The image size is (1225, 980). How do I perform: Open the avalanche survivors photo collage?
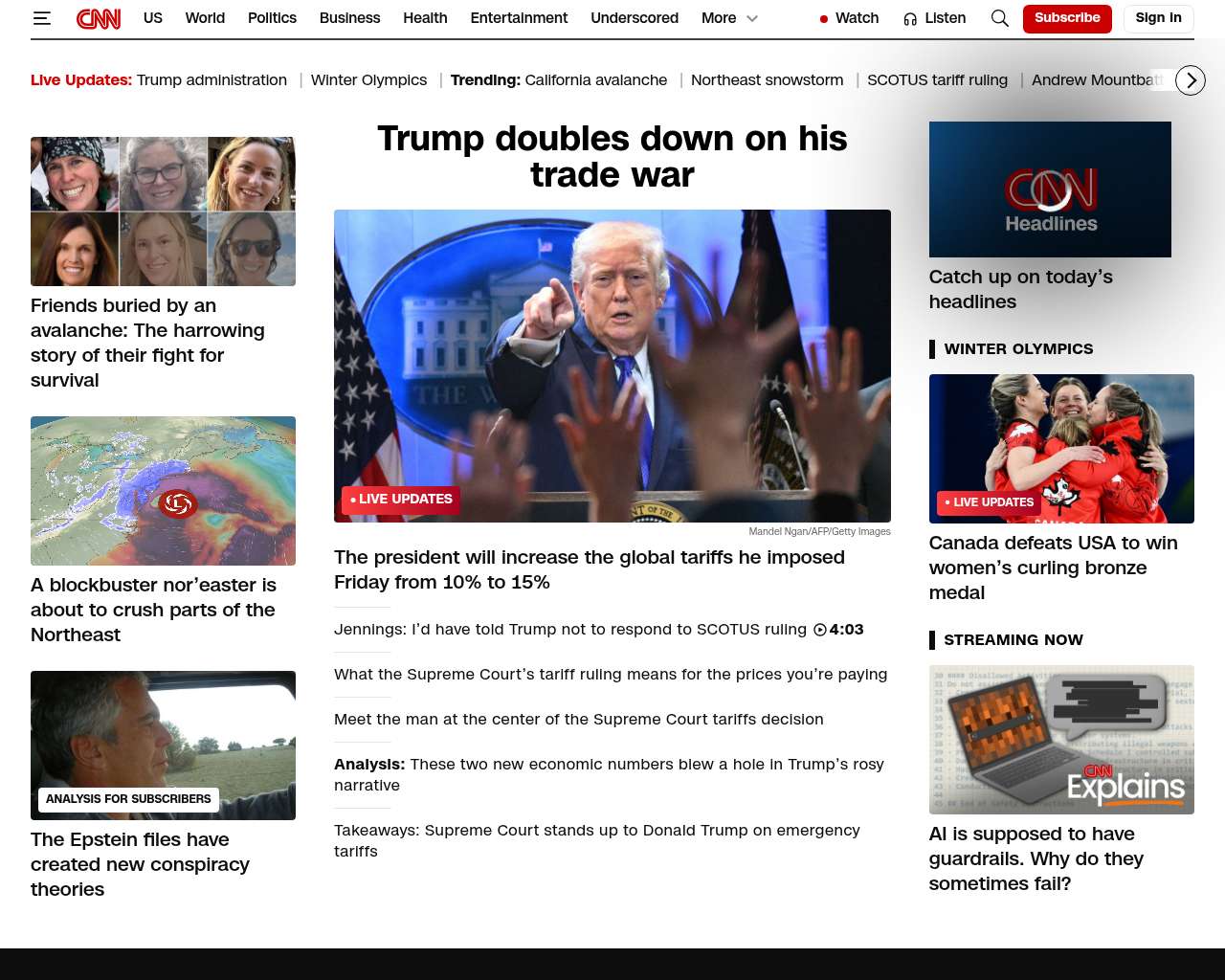(163, 212)
